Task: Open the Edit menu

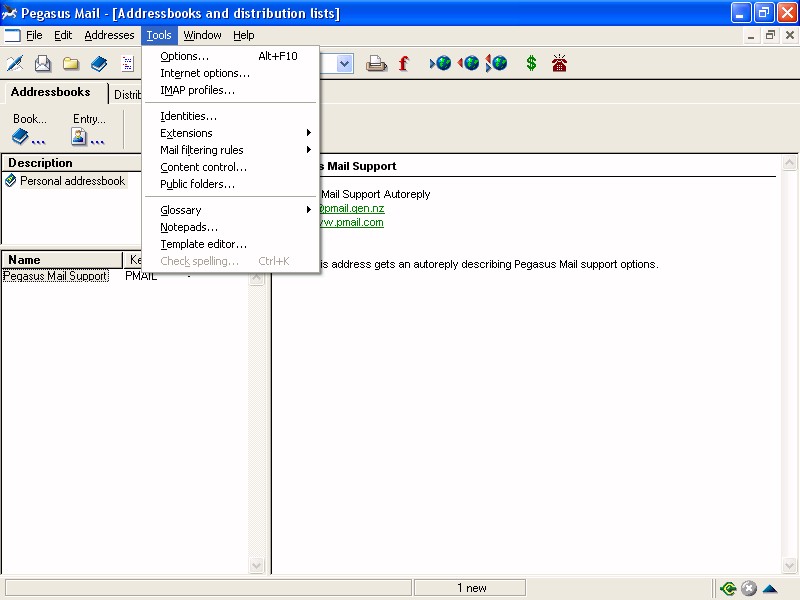Action: click(63, 35)
